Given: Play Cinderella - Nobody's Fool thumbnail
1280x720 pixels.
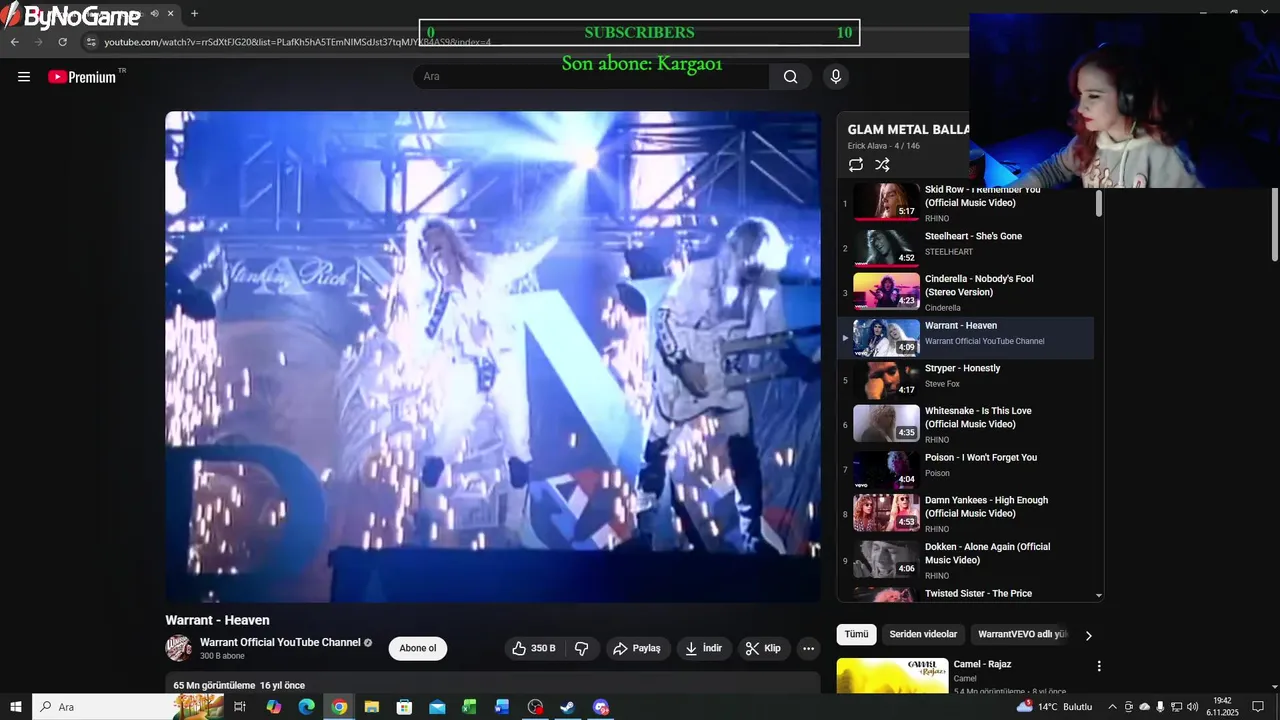Looking at the screenshot, I should pyautogui.click(x=886, y=291).
